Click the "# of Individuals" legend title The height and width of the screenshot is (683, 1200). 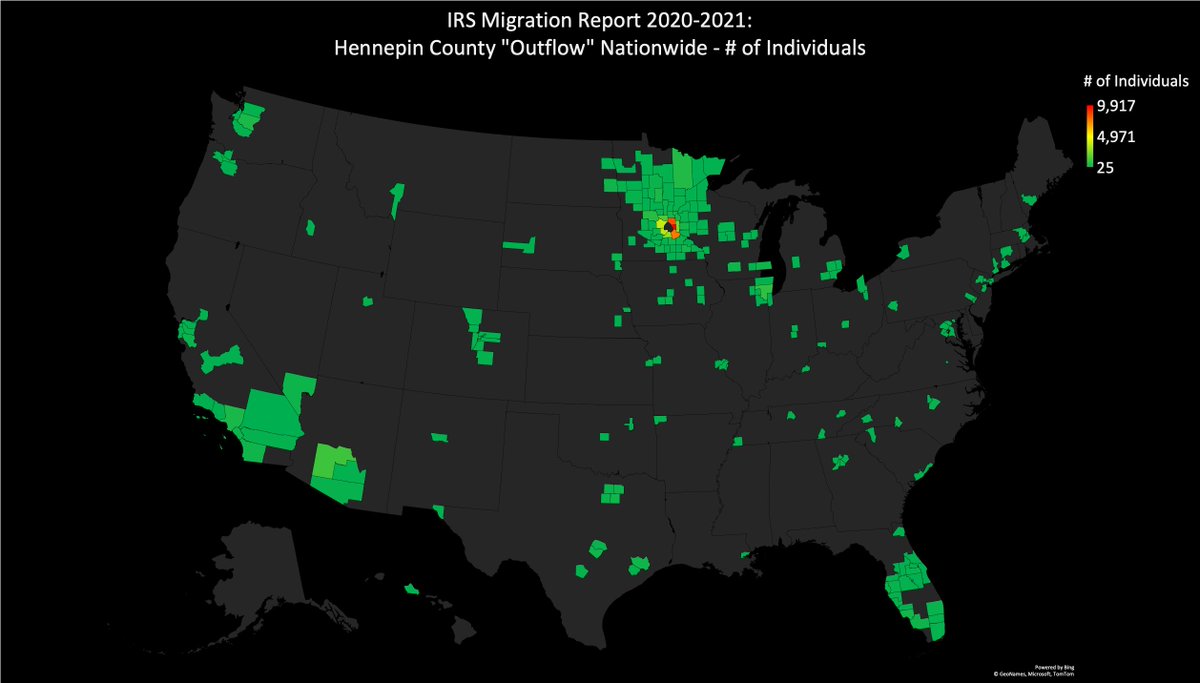[x=1137, y=80]
